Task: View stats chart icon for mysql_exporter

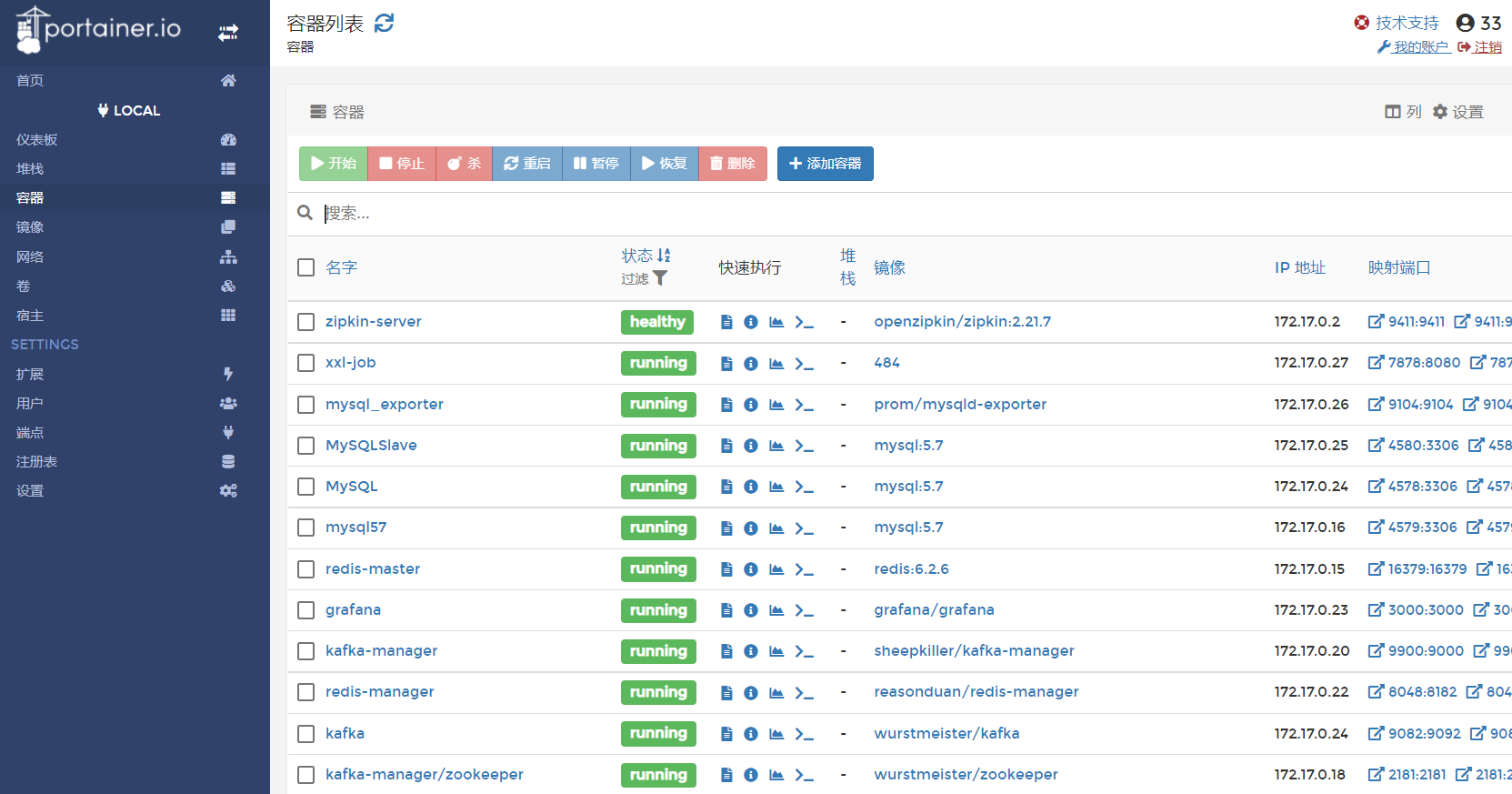Action: (776, 405)
